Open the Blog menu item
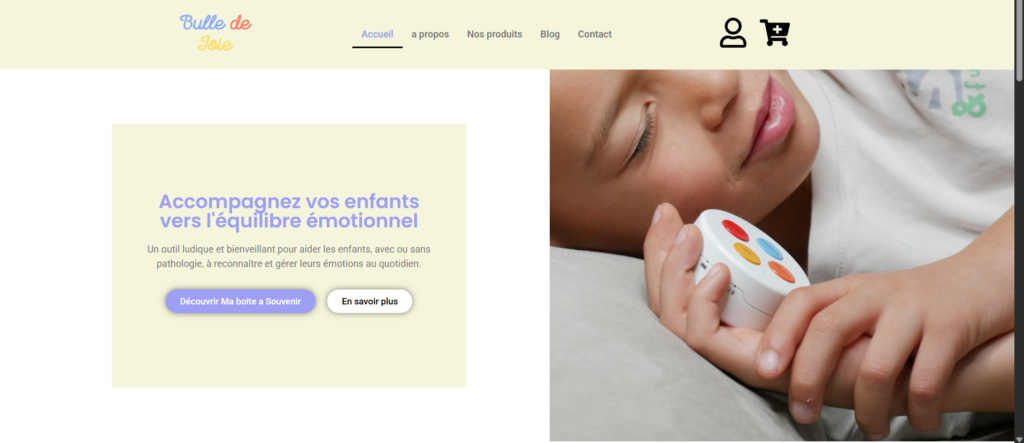This screenshot has width=1024, height=443. [x=550, y=34]
